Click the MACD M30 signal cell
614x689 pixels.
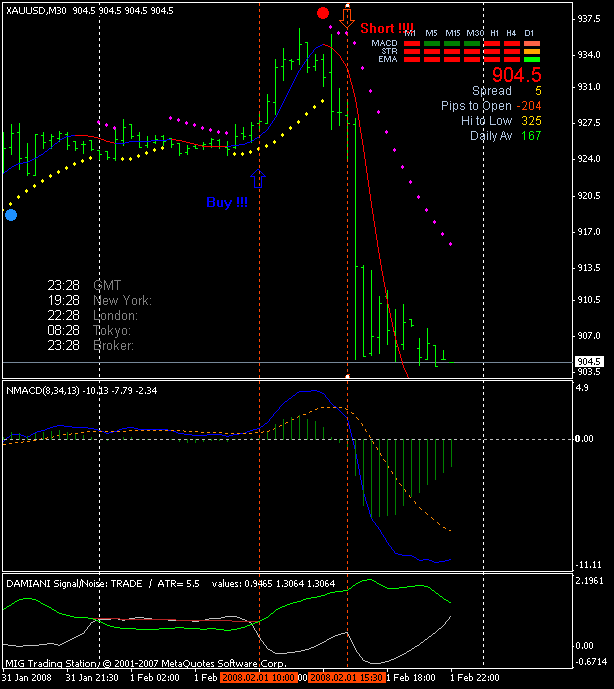pyautogui.click(x=472, y=44)
